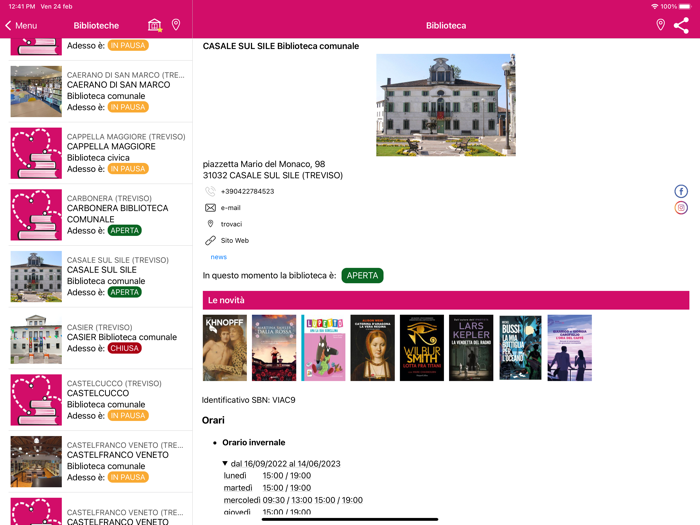The width and height of the screenshot is (700, 525).
Task: Go back to Menu with the chevron
Action: click(x=8, y=25)
